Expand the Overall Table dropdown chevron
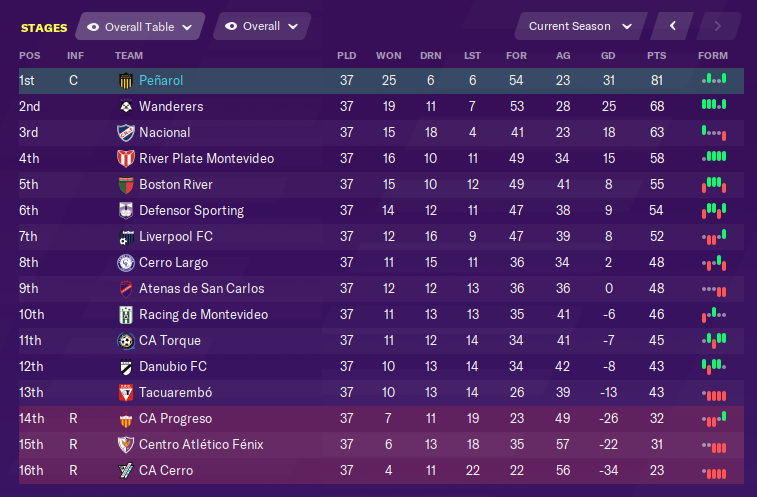The width and height of the screenshot is (757, 497). click(x=187, y=28)
